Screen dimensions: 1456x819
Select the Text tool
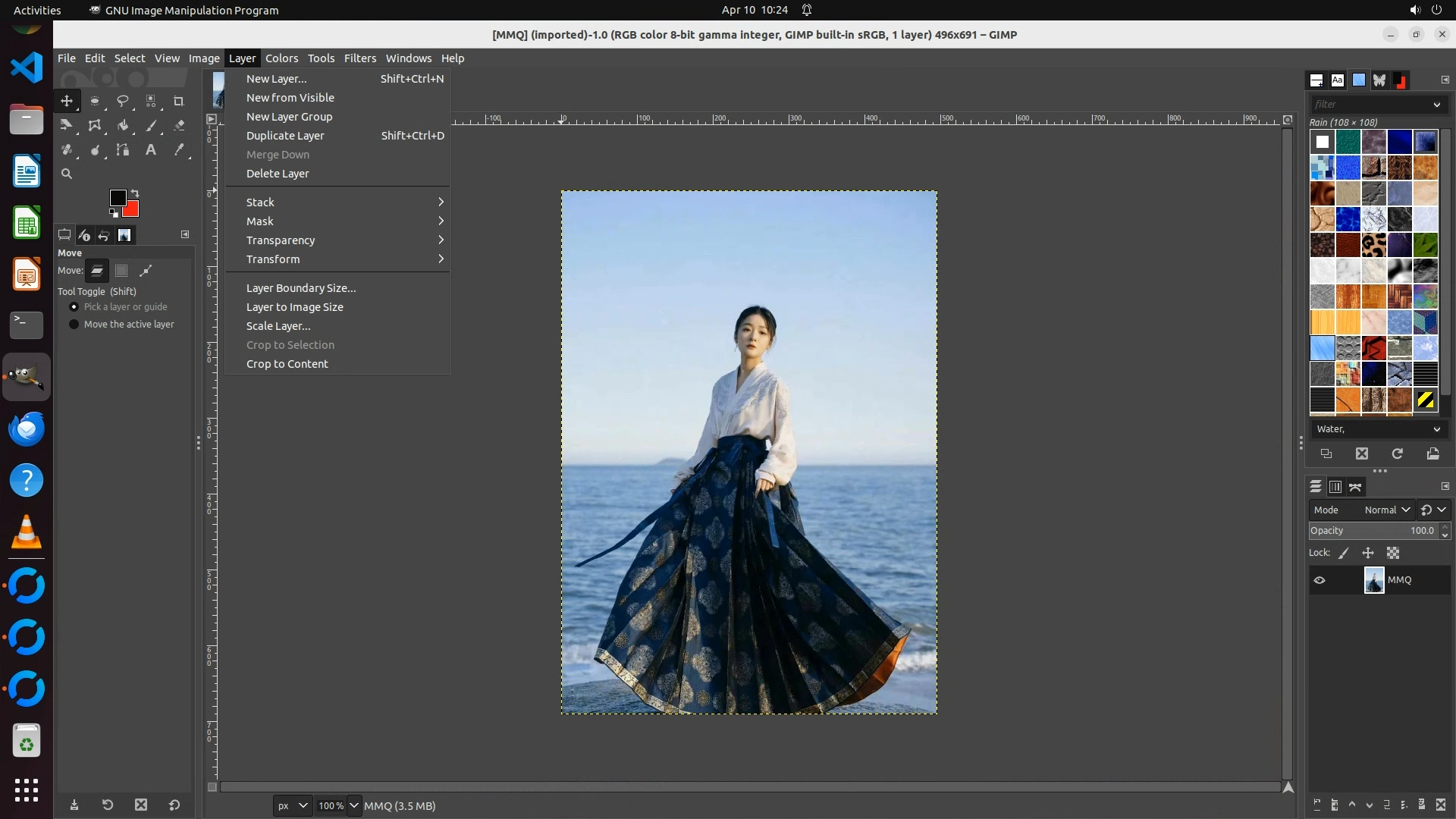(x=151, y=150)
